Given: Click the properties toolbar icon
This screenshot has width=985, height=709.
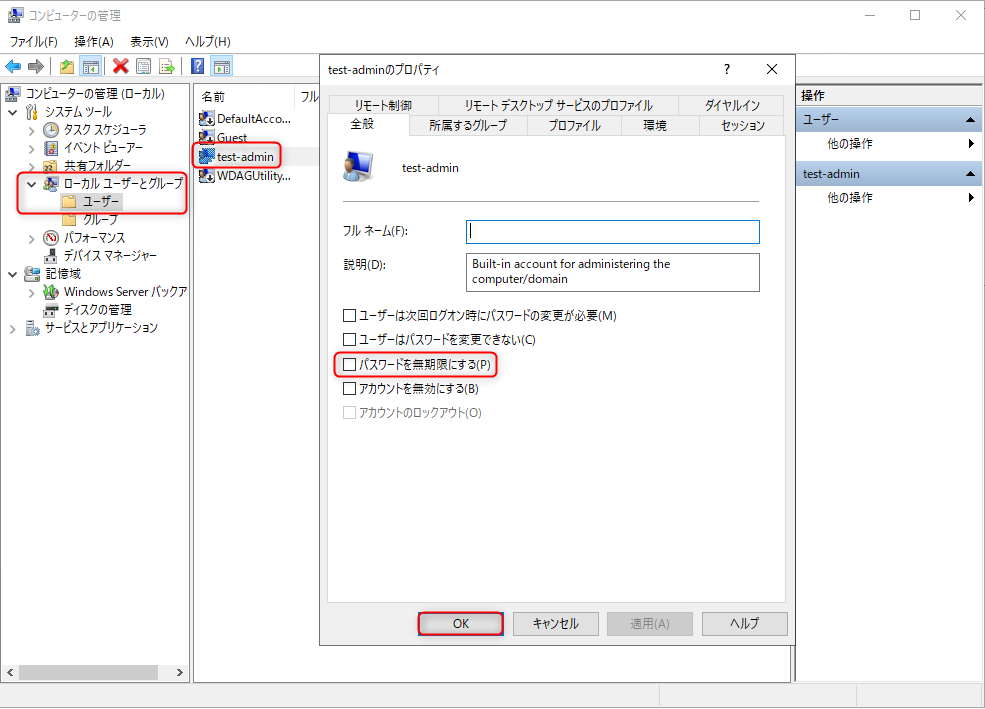Looking at the screenshot, I should (x=144, y=66).
